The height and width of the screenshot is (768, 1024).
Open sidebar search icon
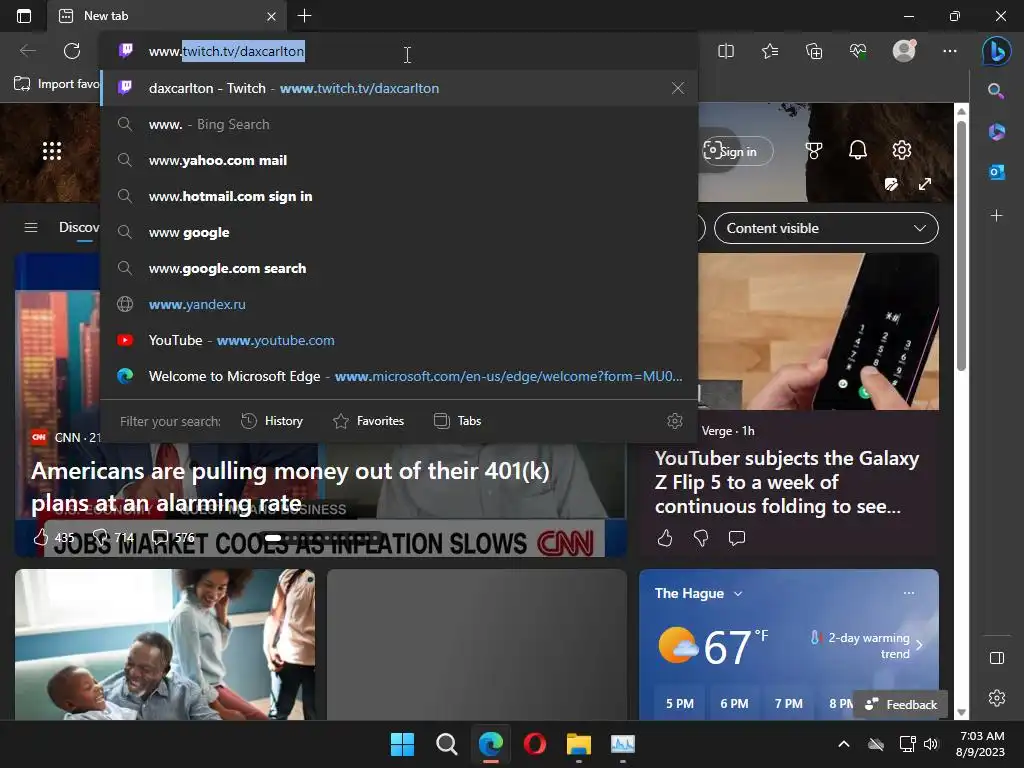(995, 90)
